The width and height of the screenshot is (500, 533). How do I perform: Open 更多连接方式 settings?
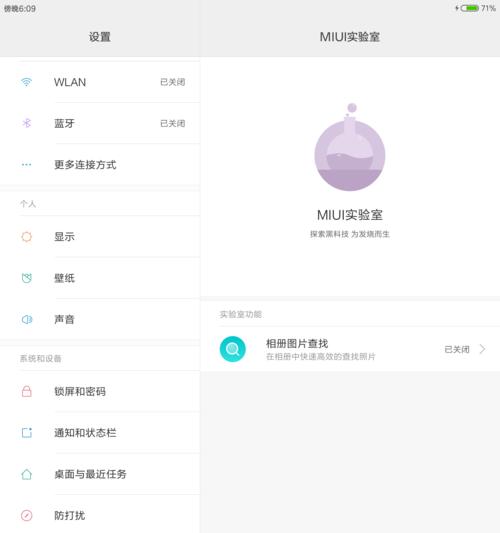(100, 165)
